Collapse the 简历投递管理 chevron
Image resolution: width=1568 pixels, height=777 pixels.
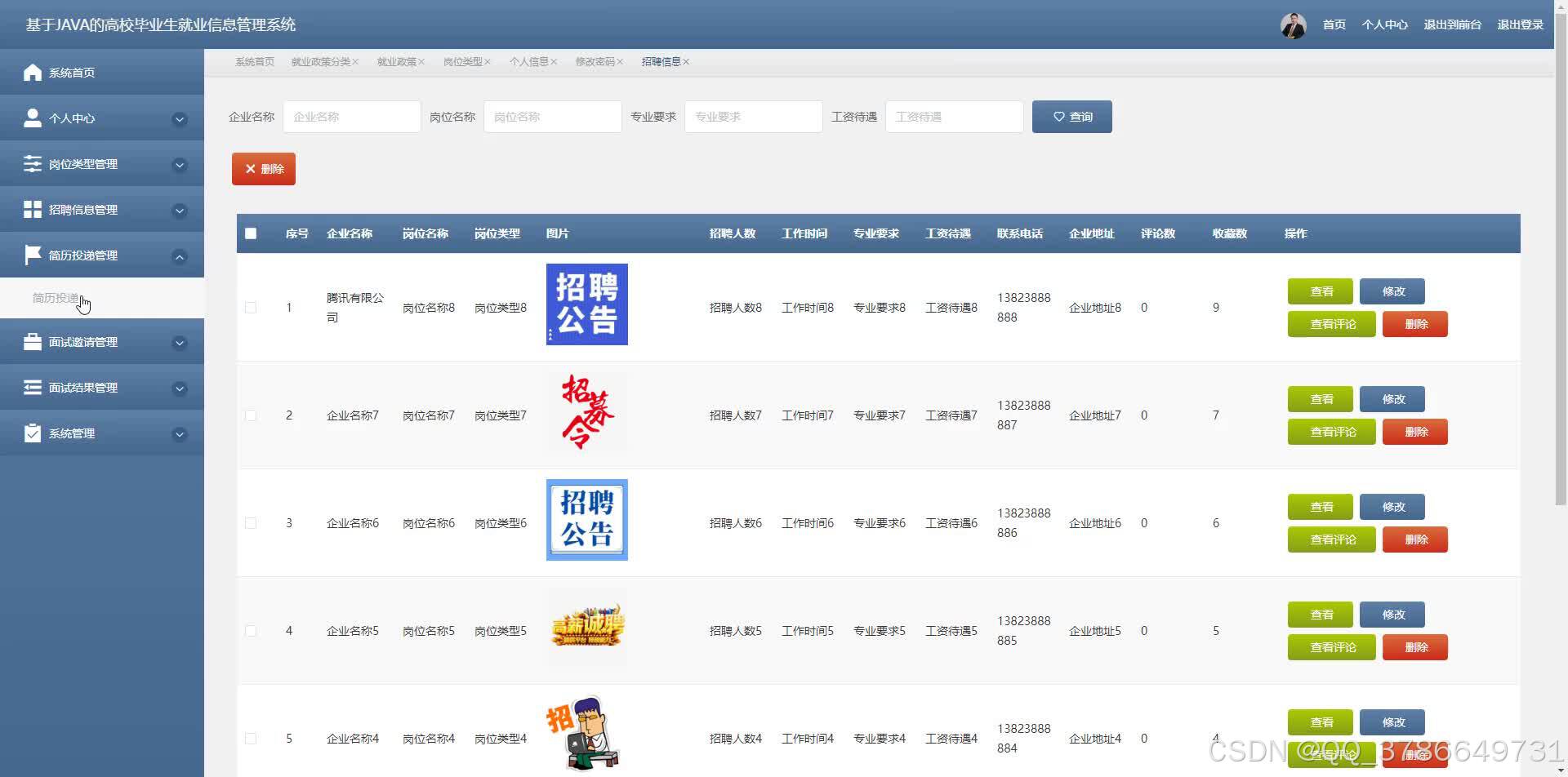180,257
